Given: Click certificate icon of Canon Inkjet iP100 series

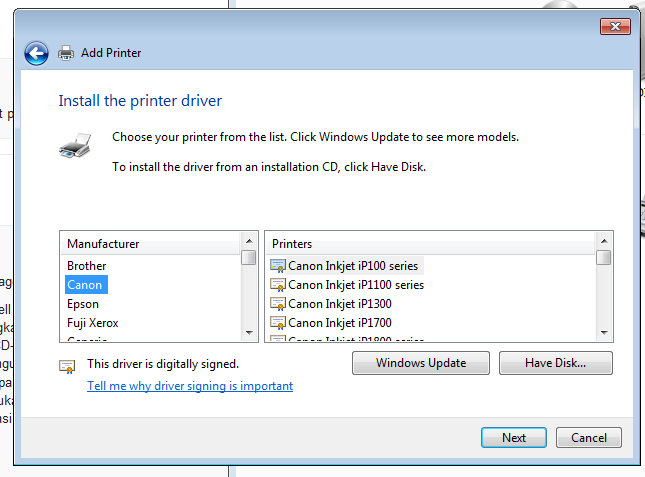Looking at the screenshot, I should pyautogui.click(x=278, y=266).
